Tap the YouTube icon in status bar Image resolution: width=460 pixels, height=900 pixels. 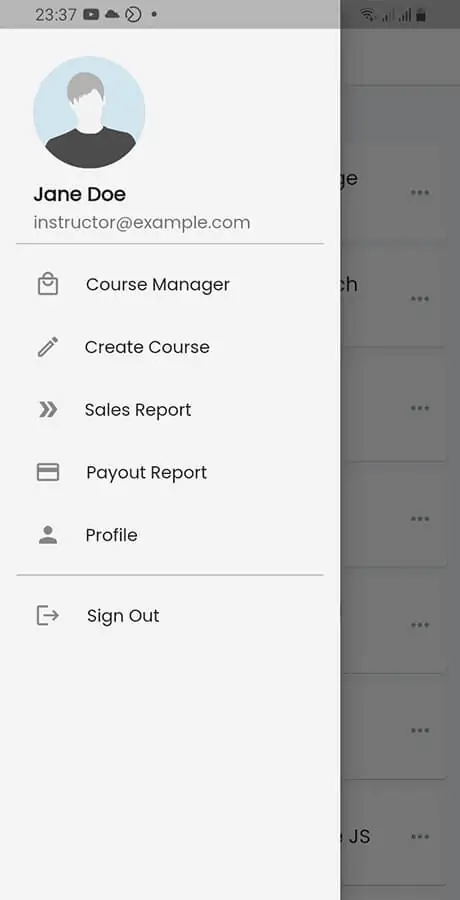pos(91,14)
